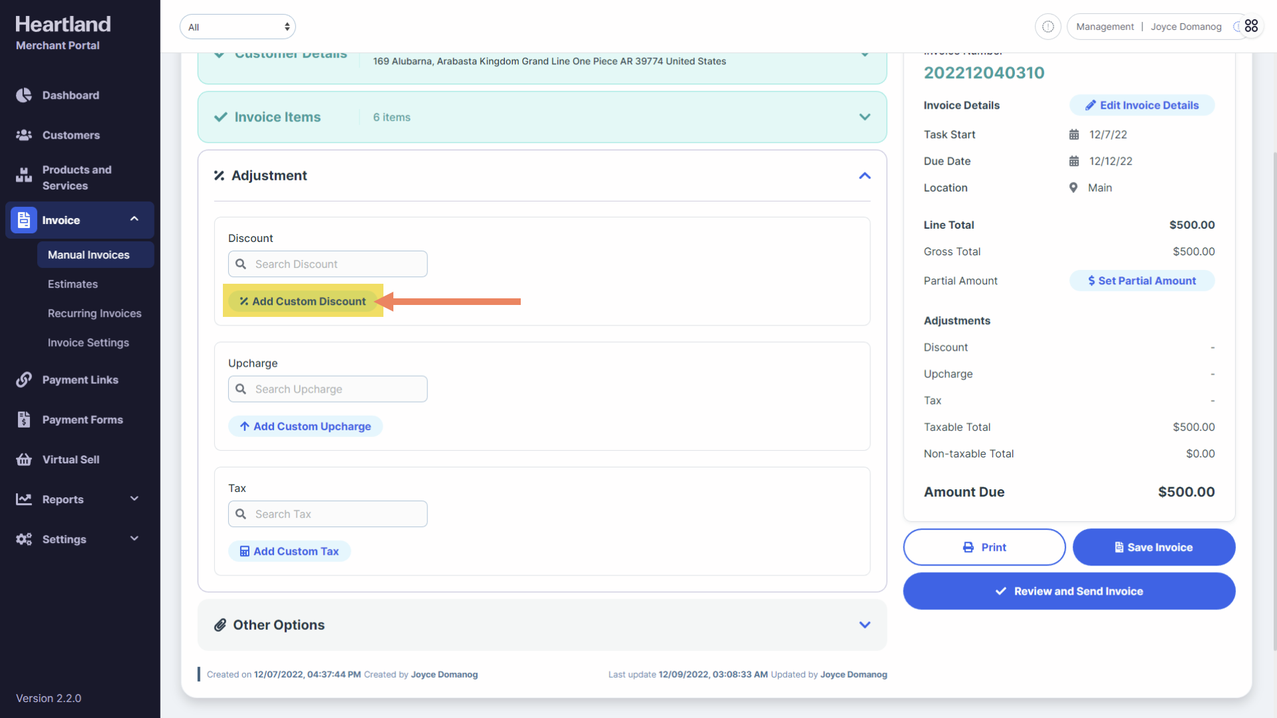This screenshot has width=1277, height=718.
Task: Click the Heartland Merchant Portal logo
Action: click(x=63, y=32)
